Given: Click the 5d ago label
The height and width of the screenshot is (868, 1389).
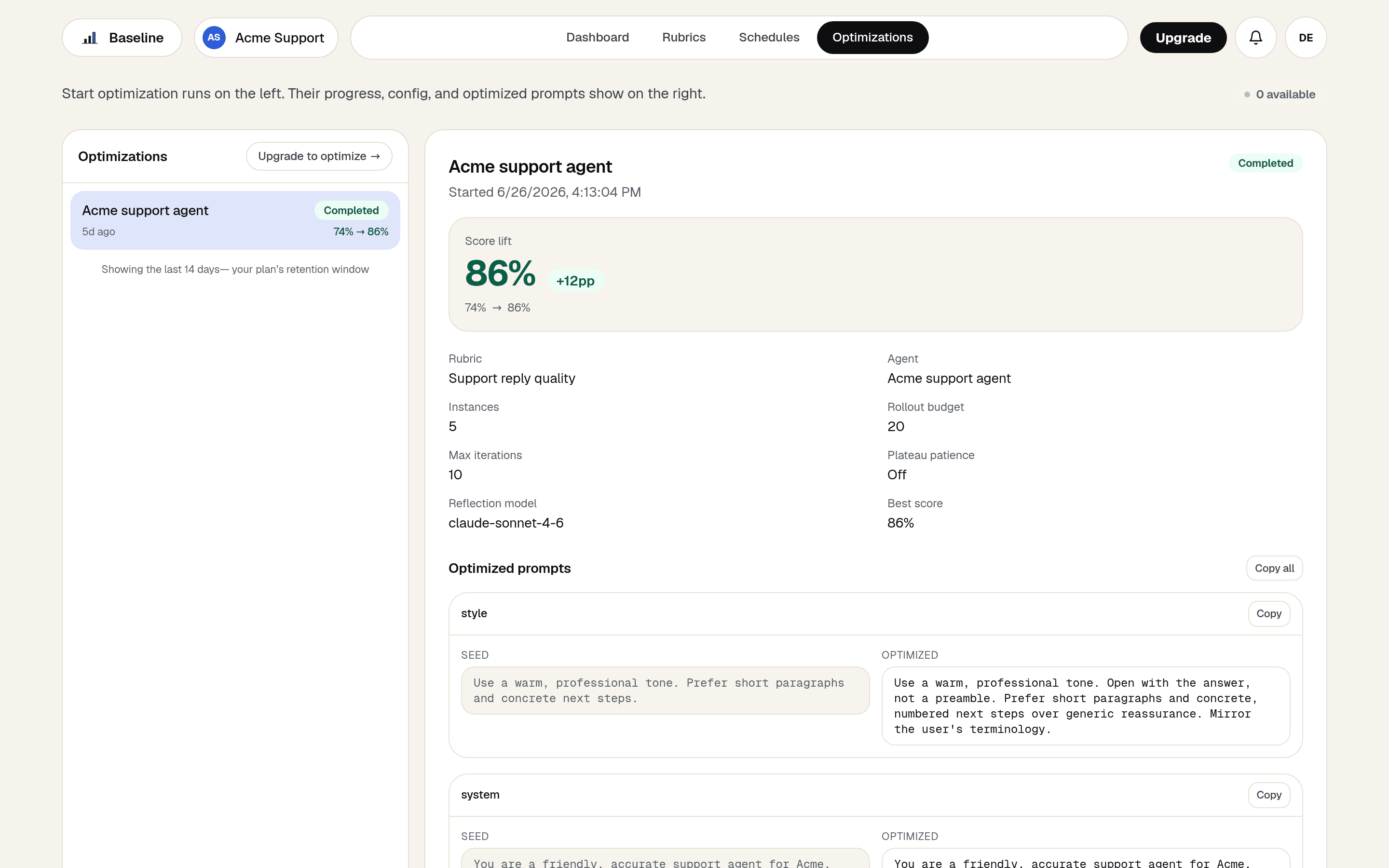Looking at the screenshot, I should 98,231.
